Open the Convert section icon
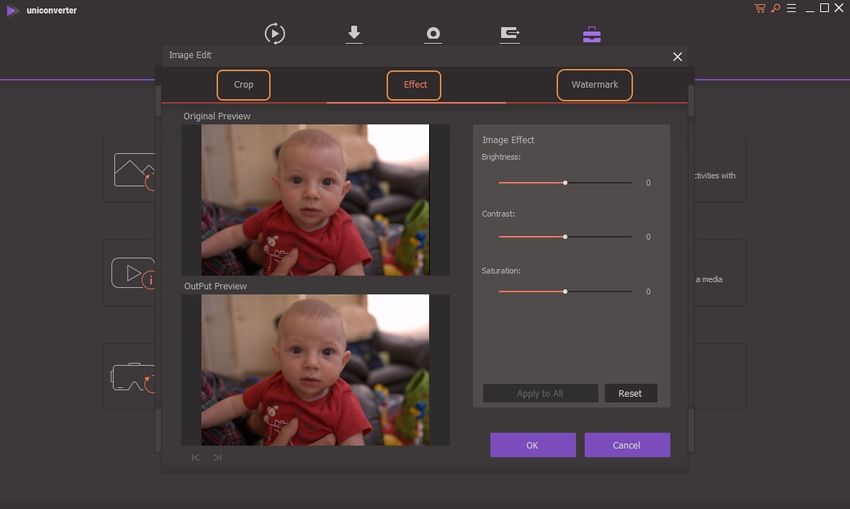Screen dimensions: 850x509 click(x=275, y=34)
